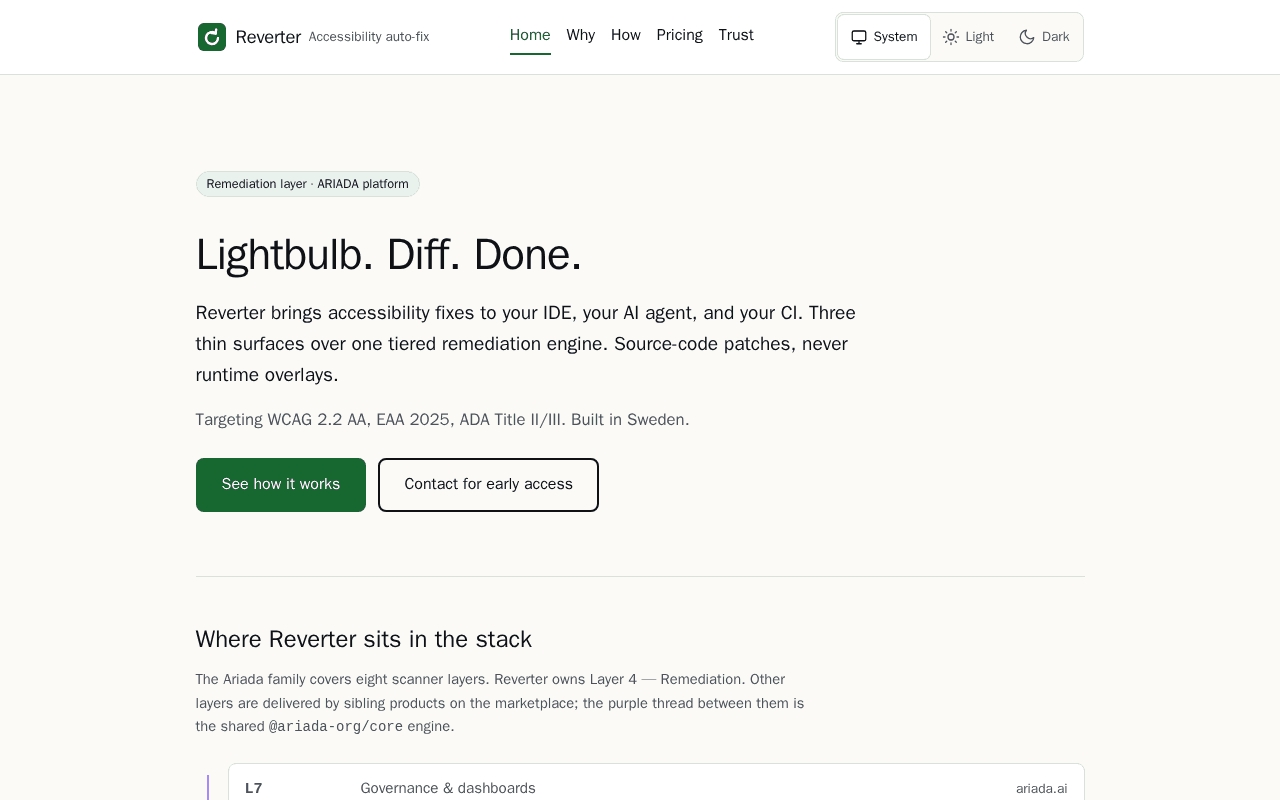
Task: Switch to the Dark theme
Action: 1044,37
